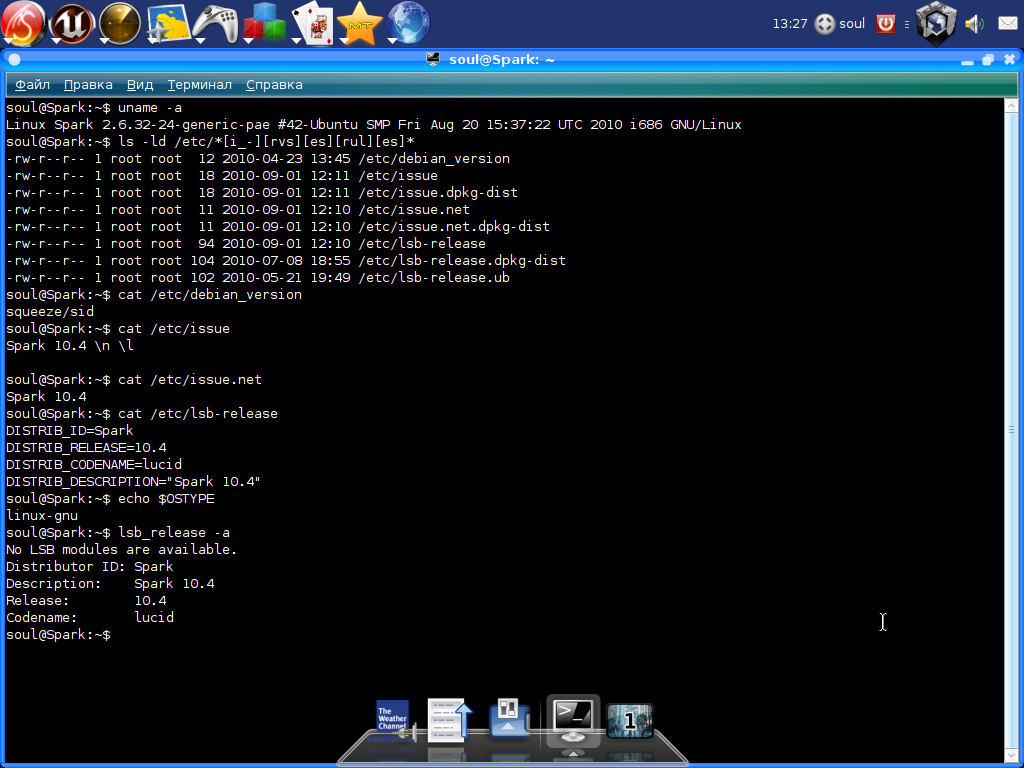Click the dropdown arrow under Unreal icon
Viewport: 1024px width, 768px height.
57,40
